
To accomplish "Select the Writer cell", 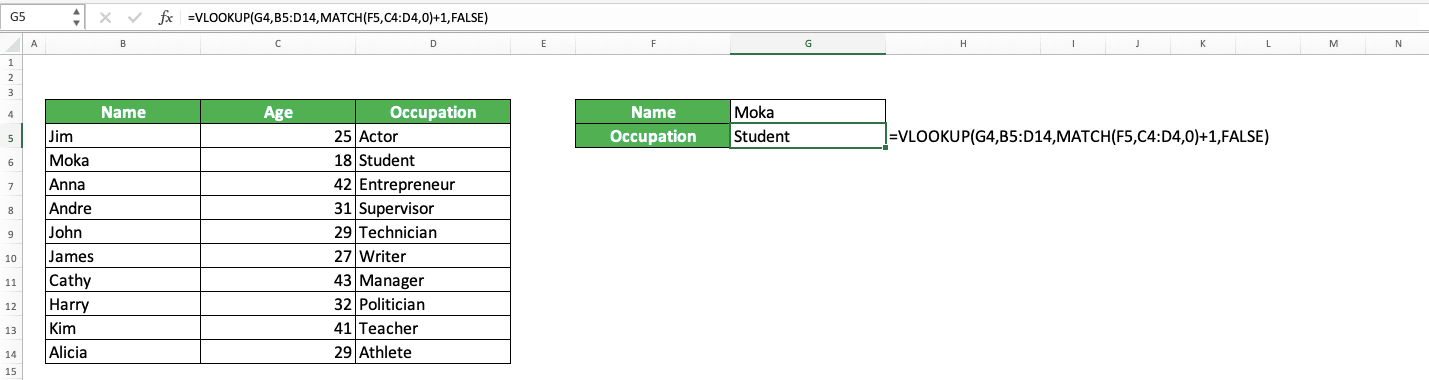I will pyautogui.click(x=432, y=256).
